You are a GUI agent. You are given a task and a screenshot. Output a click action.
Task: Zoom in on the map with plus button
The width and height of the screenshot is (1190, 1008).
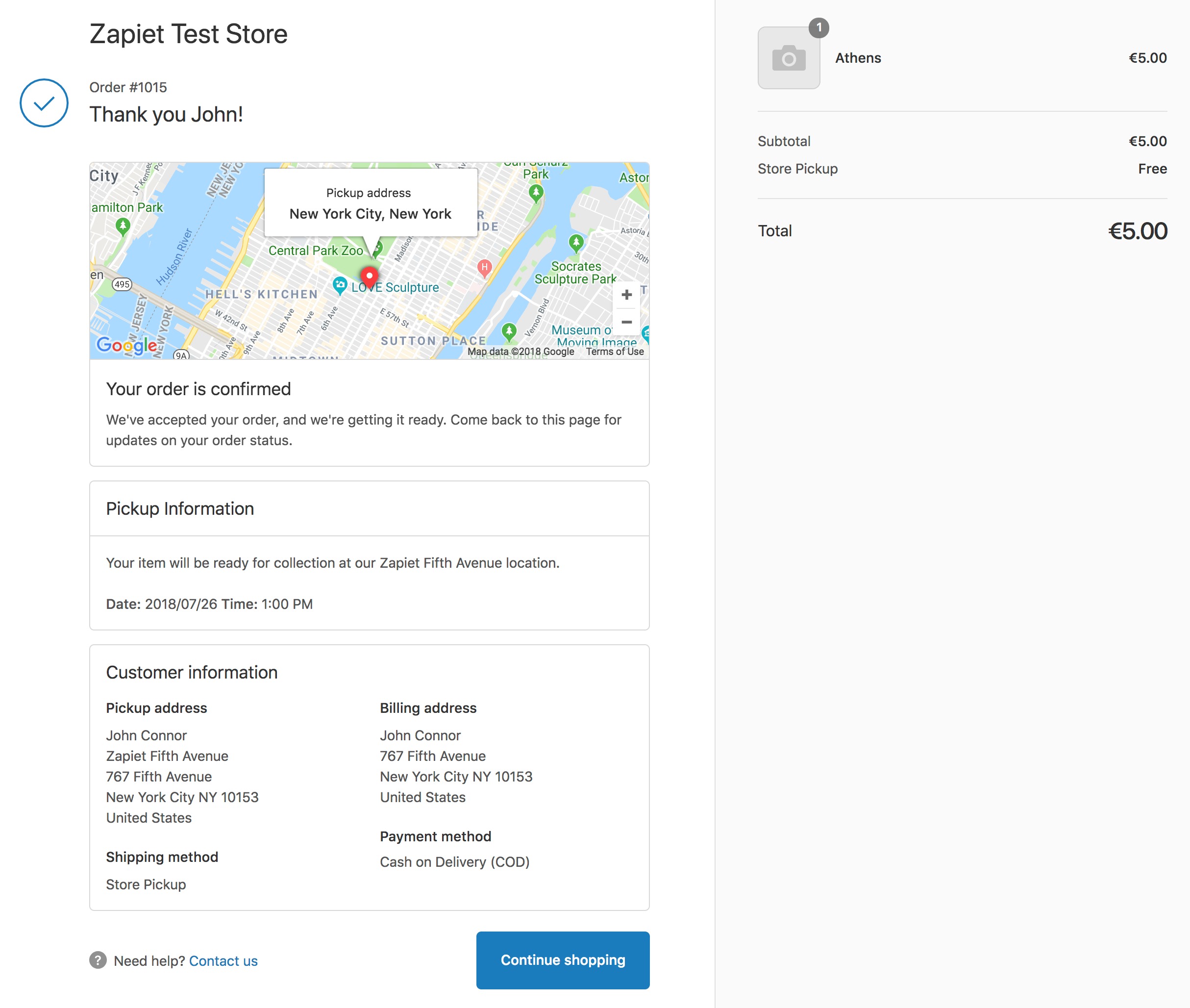626,294
